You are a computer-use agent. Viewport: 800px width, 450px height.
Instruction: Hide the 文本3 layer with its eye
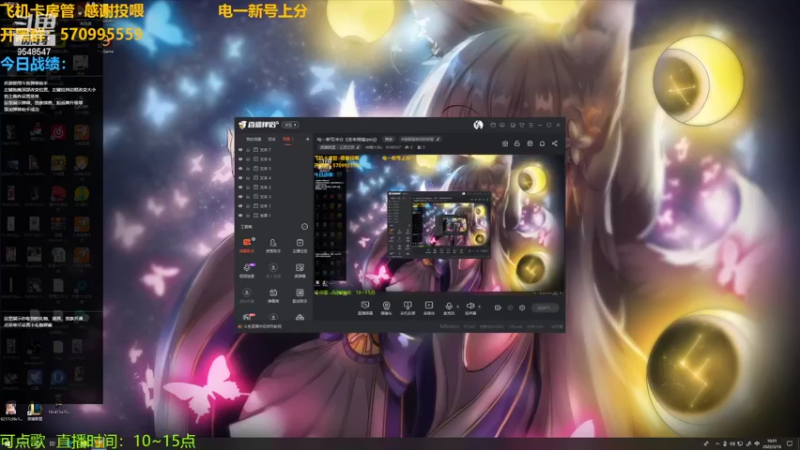point(240,196)
